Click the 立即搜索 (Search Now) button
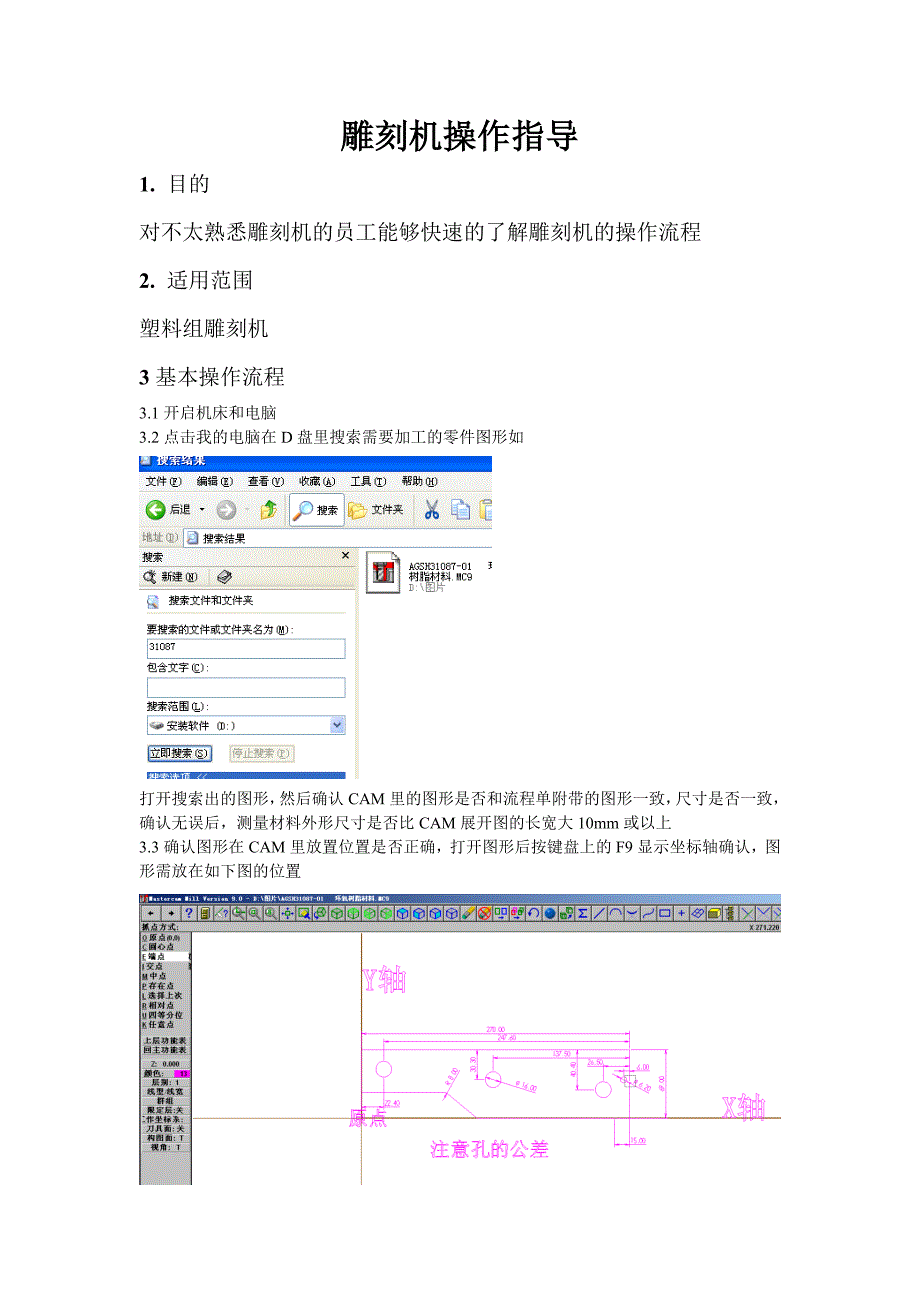Screen dimensions: 920x1302 click(179, 753)
